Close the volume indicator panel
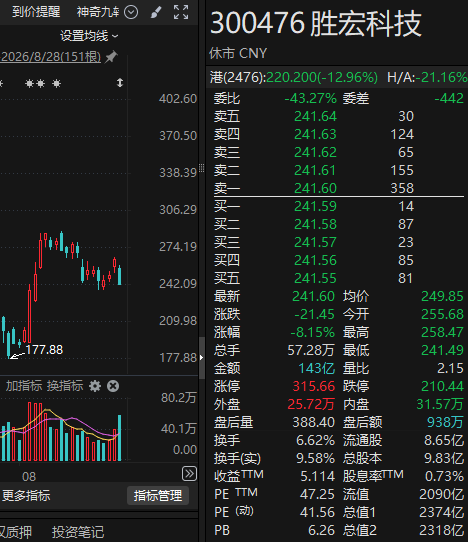This screenshot has width=468, height=542. click(x=113, y=386)
